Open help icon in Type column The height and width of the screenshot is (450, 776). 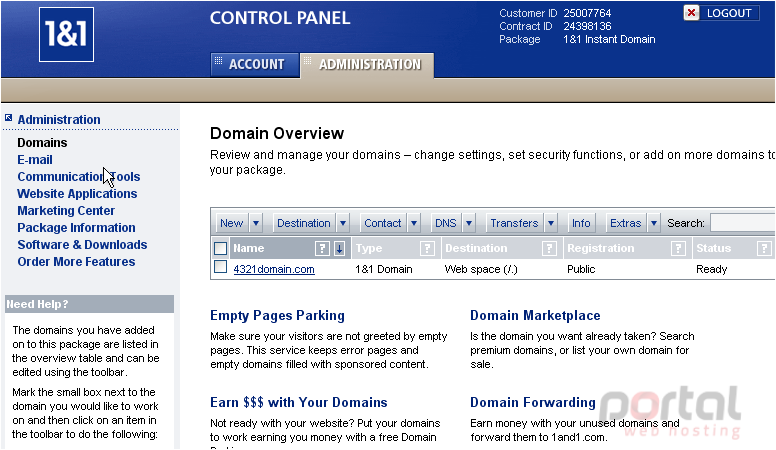point(427,249)
